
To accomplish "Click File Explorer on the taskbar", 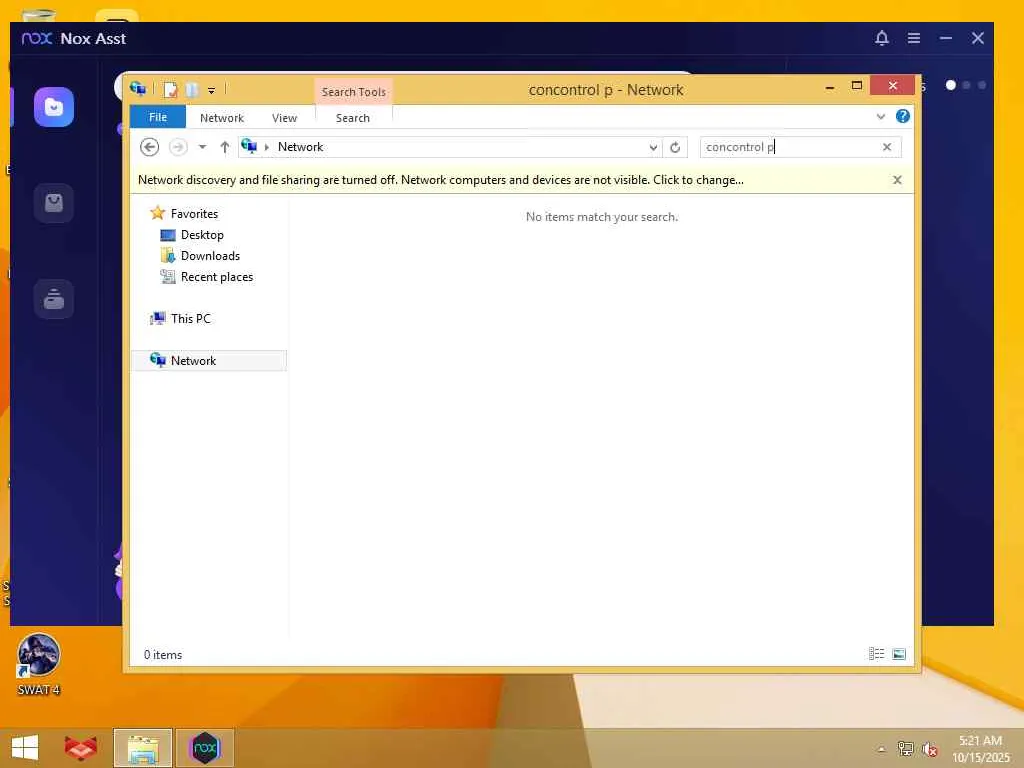I will 142,748.
